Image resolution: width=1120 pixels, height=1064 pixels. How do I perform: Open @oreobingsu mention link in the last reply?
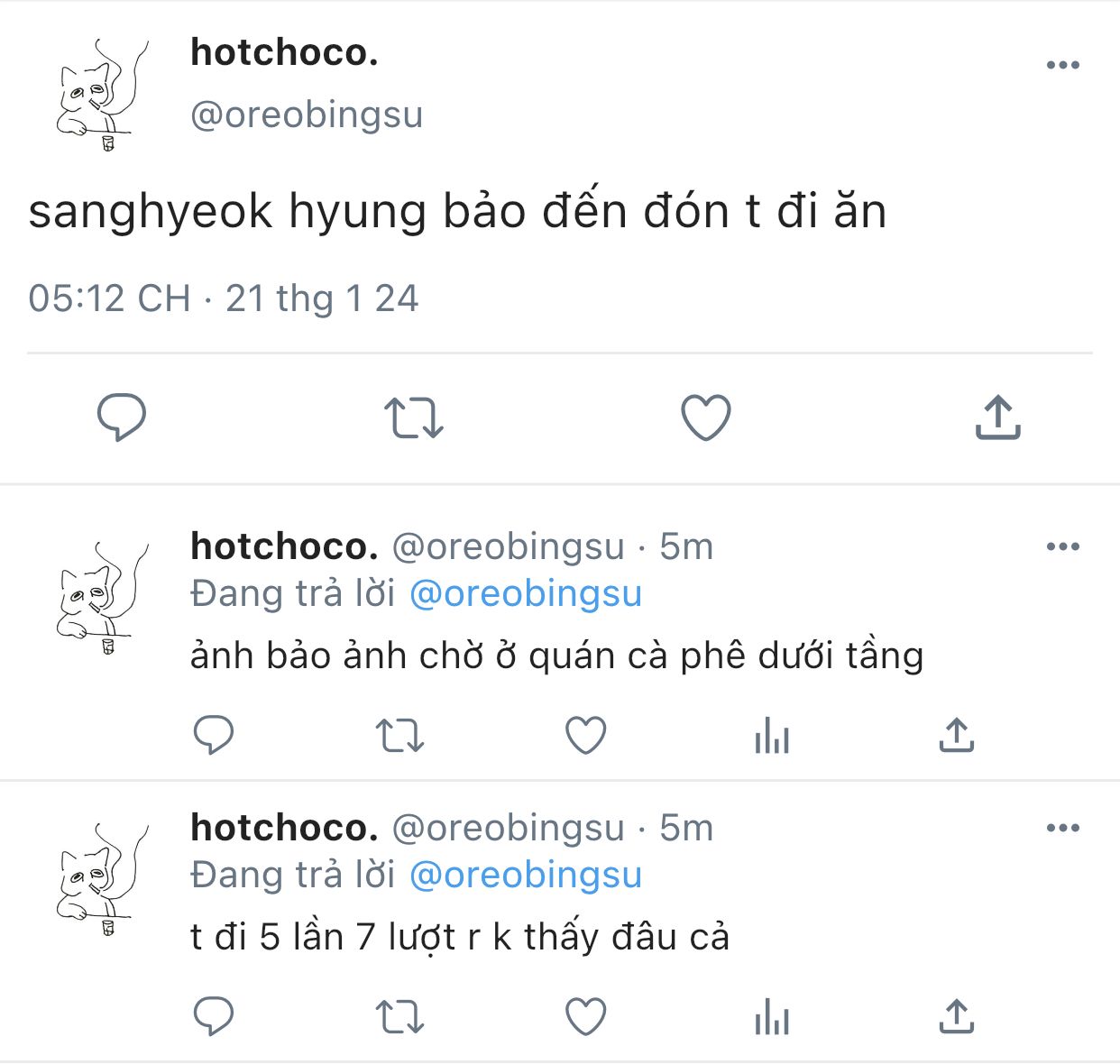click(x=526, y=876)
